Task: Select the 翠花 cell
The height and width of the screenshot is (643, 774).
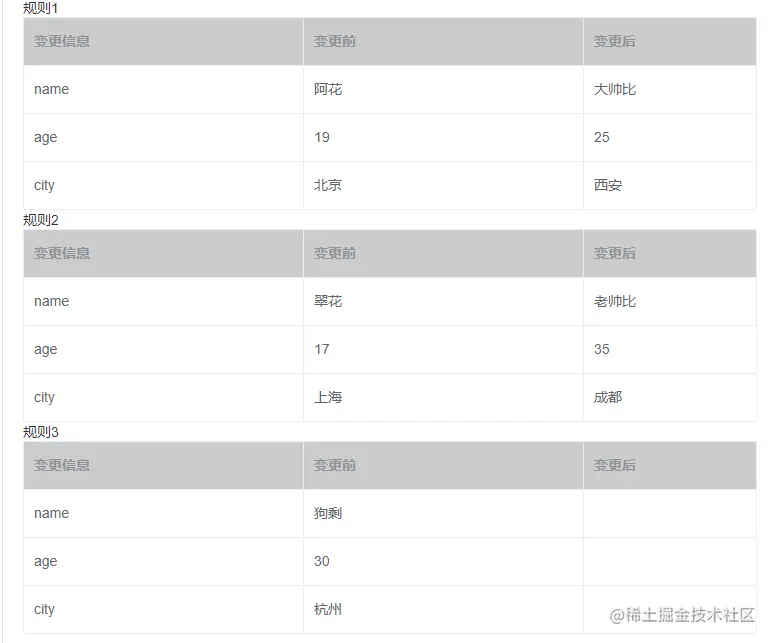Action: click(328, 302)
